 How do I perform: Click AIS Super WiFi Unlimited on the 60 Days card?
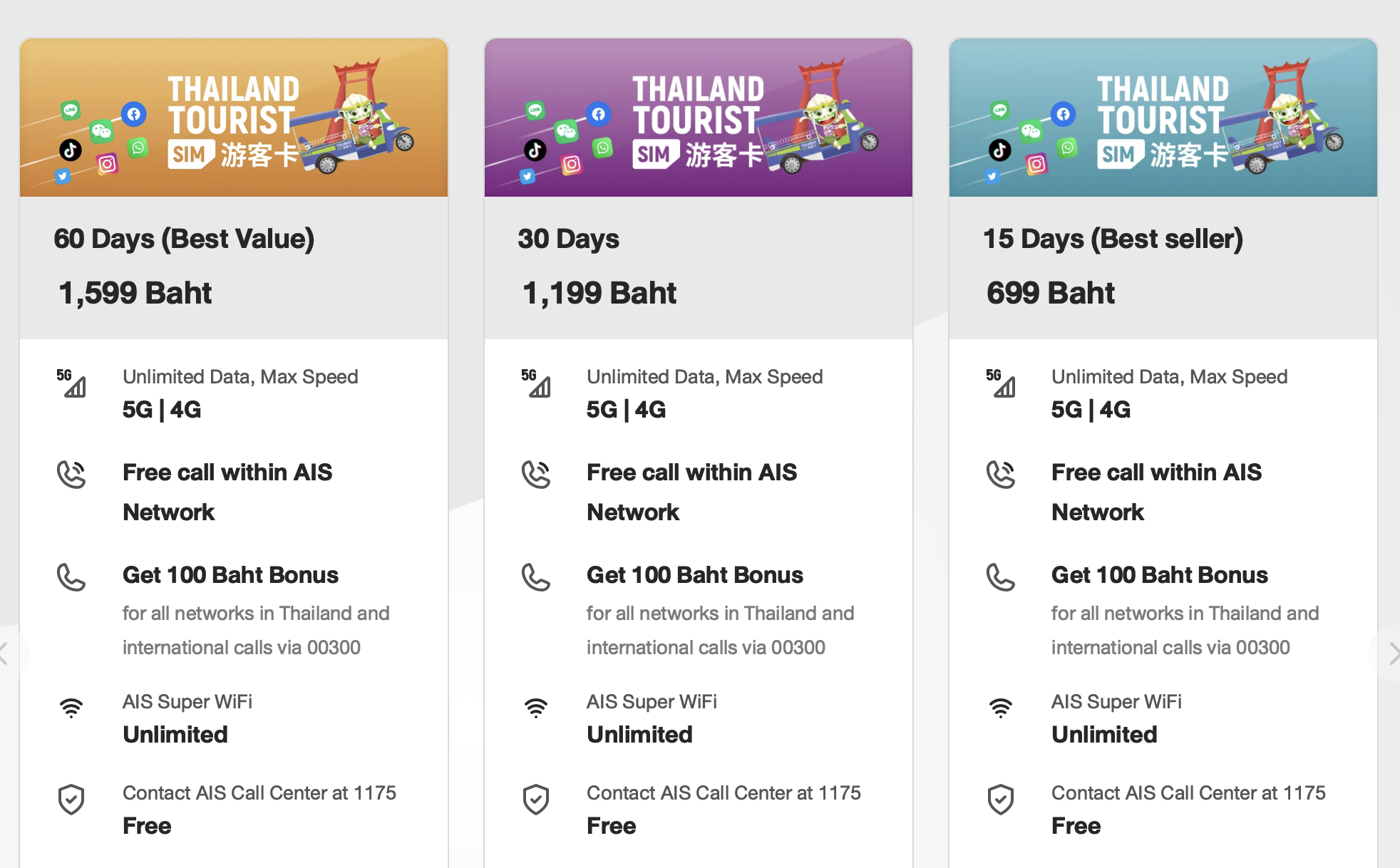click(187, 718)
